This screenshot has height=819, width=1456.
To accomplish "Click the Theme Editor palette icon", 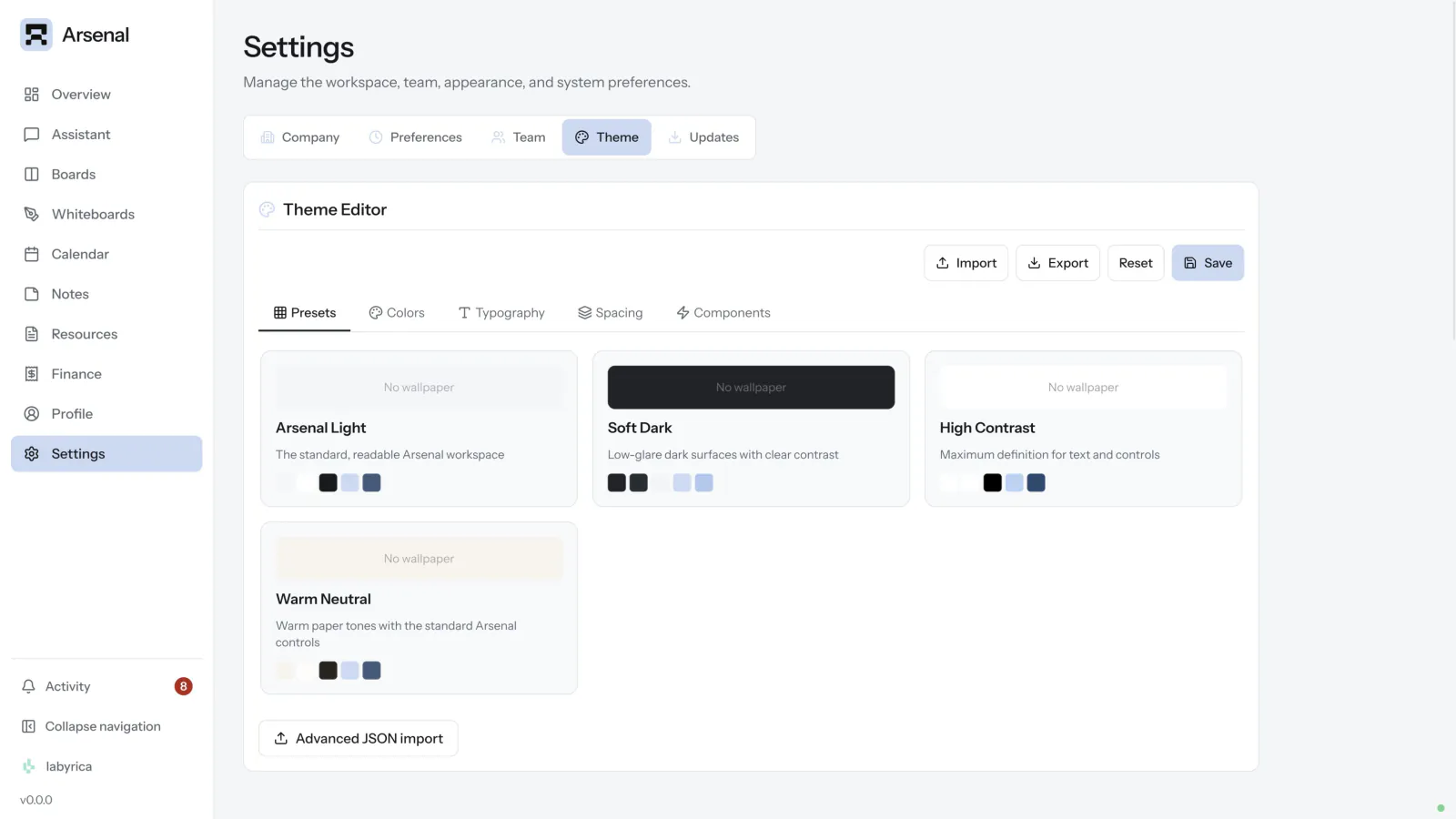I will coord(267,209).
